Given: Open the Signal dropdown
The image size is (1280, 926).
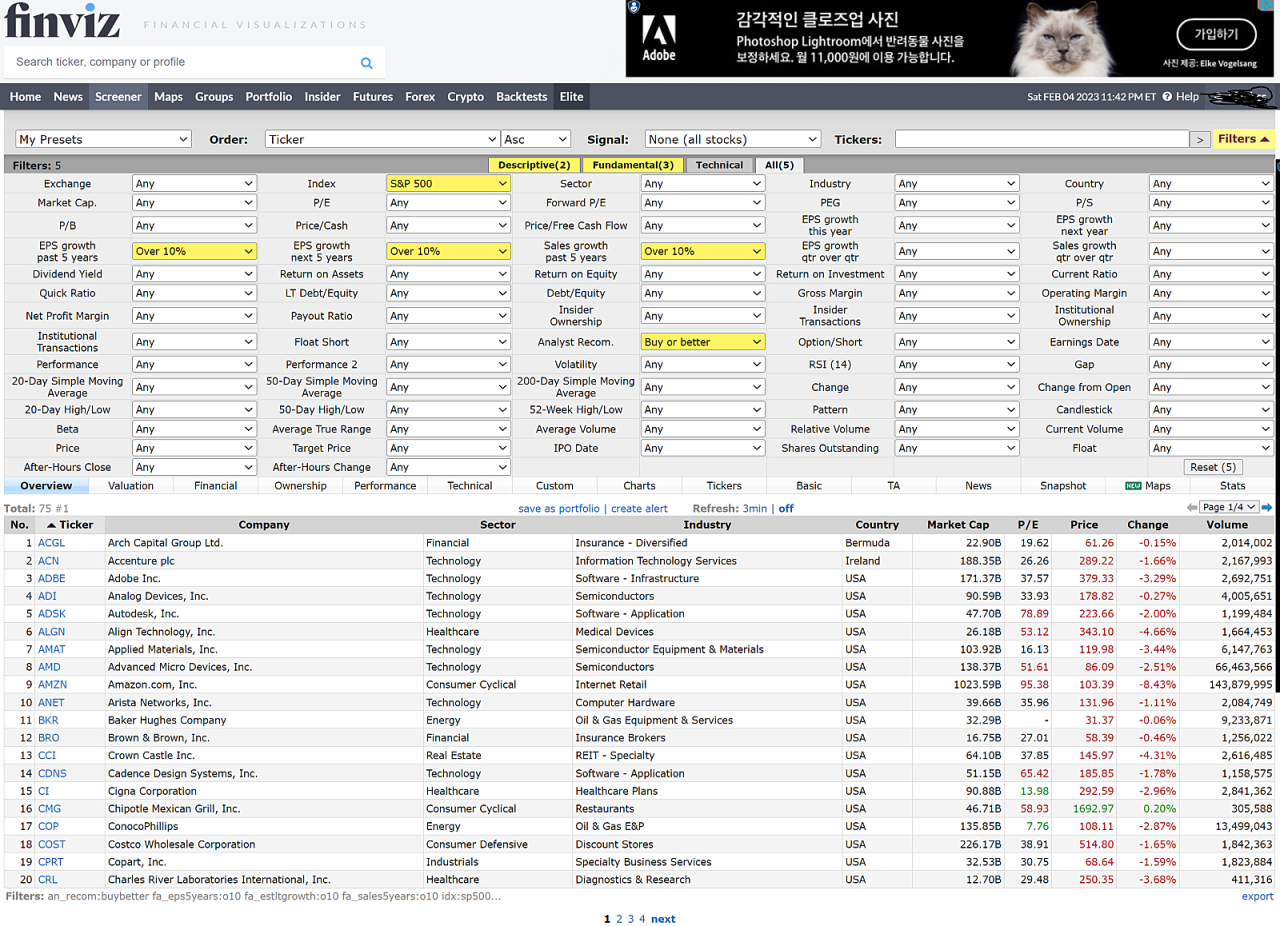Looking at the screenshot, I should tap(732, 140).
